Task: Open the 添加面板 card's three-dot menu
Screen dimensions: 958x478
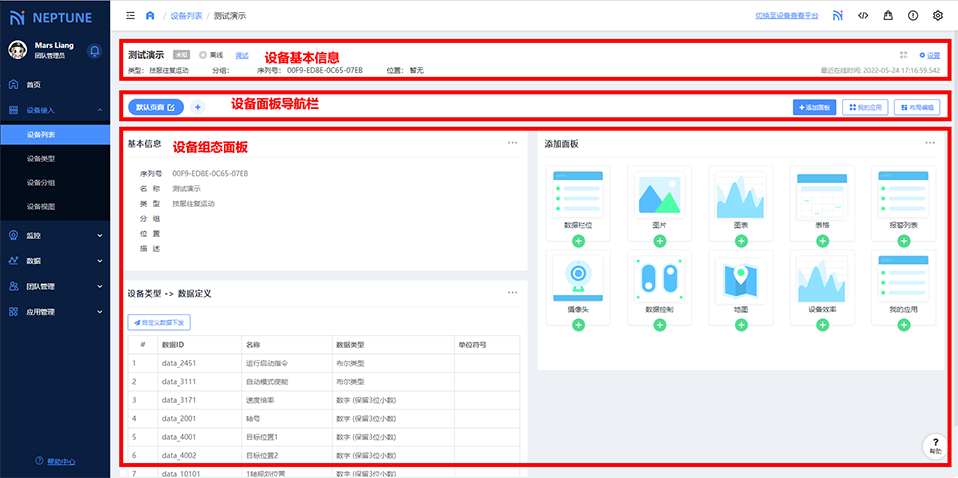Action: click(929, 143)
